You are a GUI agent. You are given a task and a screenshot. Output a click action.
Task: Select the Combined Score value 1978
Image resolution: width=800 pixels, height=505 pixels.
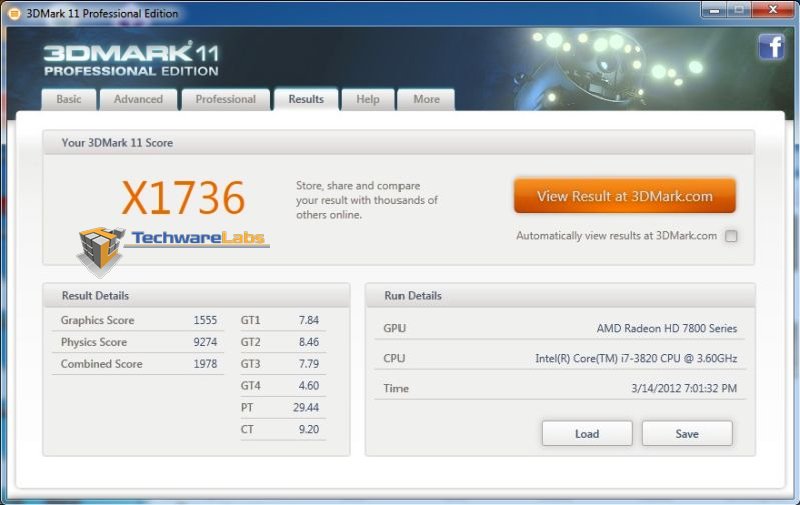(x=205, y=364)
